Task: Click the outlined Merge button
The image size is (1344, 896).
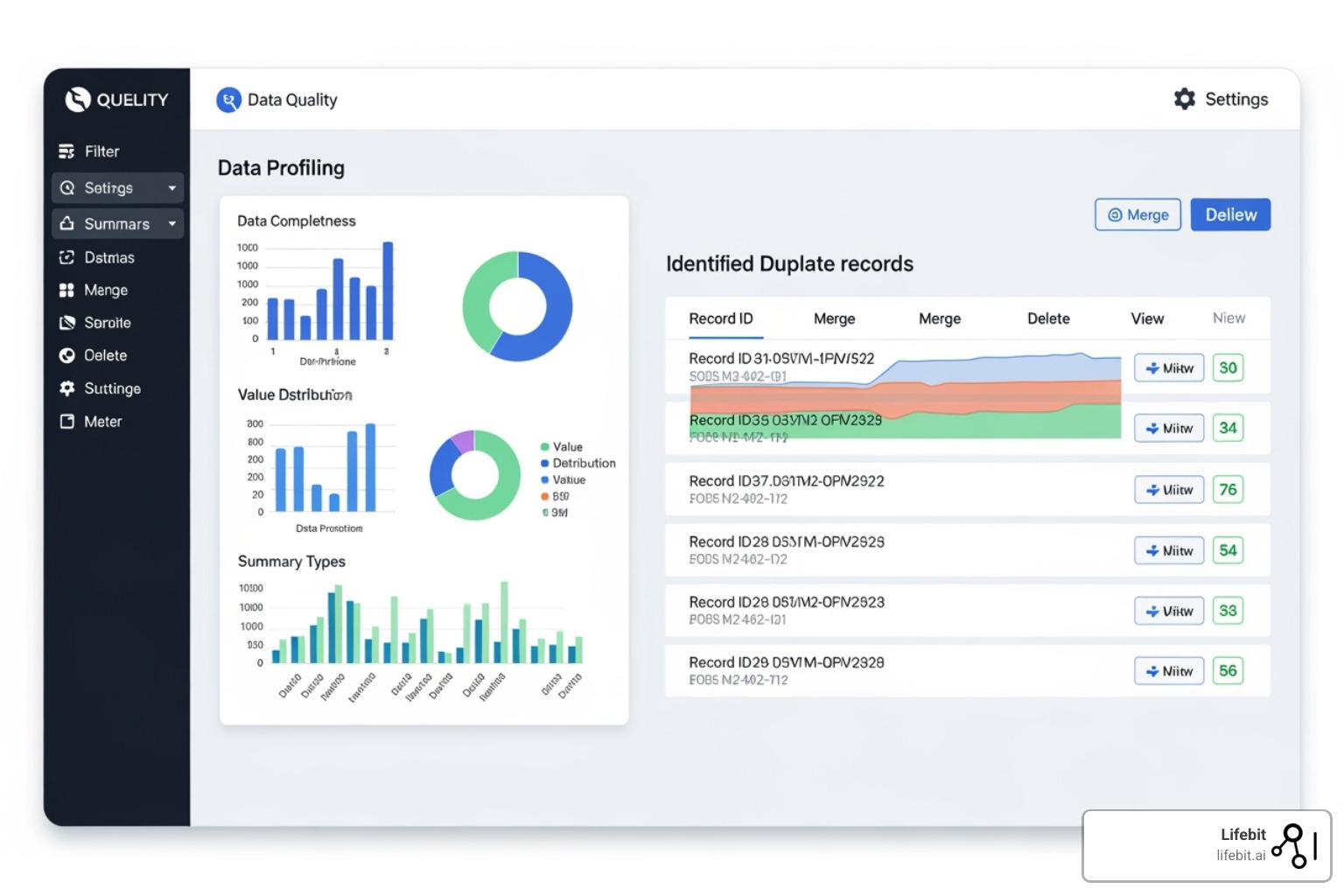Action: (x=1137, y=214)
